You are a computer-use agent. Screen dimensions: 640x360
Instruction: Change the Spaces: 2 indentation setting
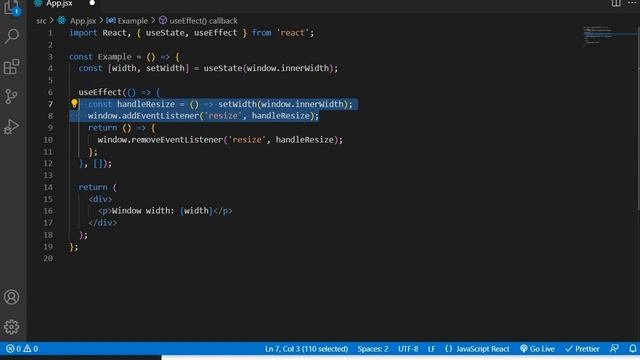[373, 349]
